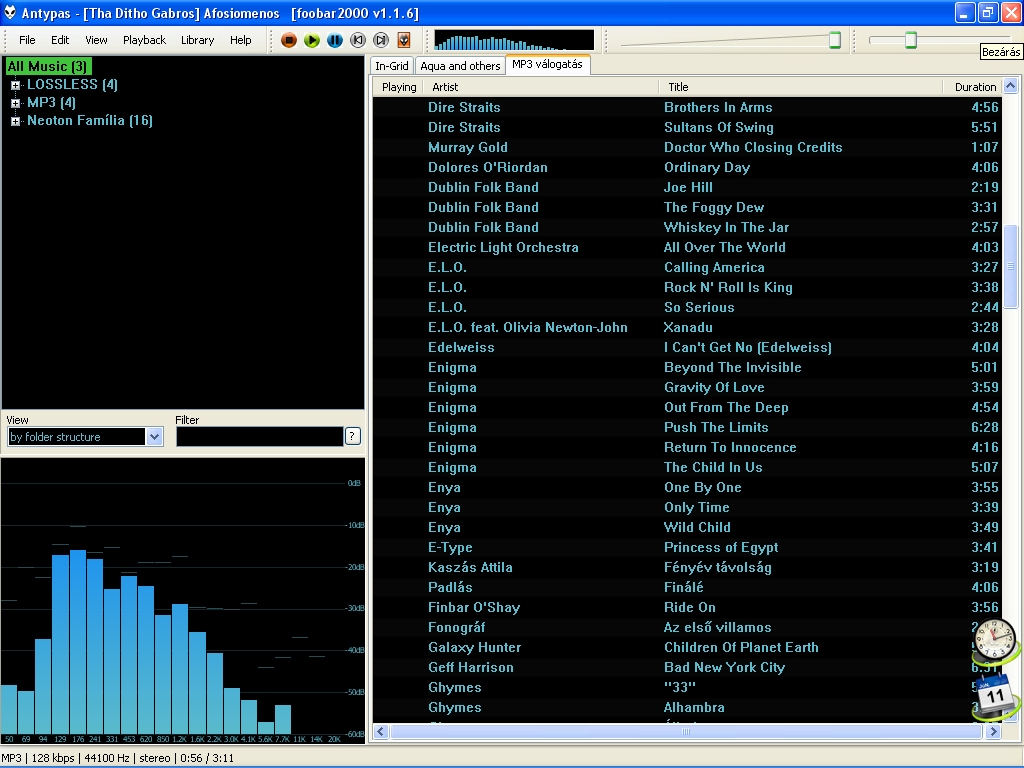Select the MP3 (4) tree item
Viewport: 1024px width, 768px height.
(51, 103)
